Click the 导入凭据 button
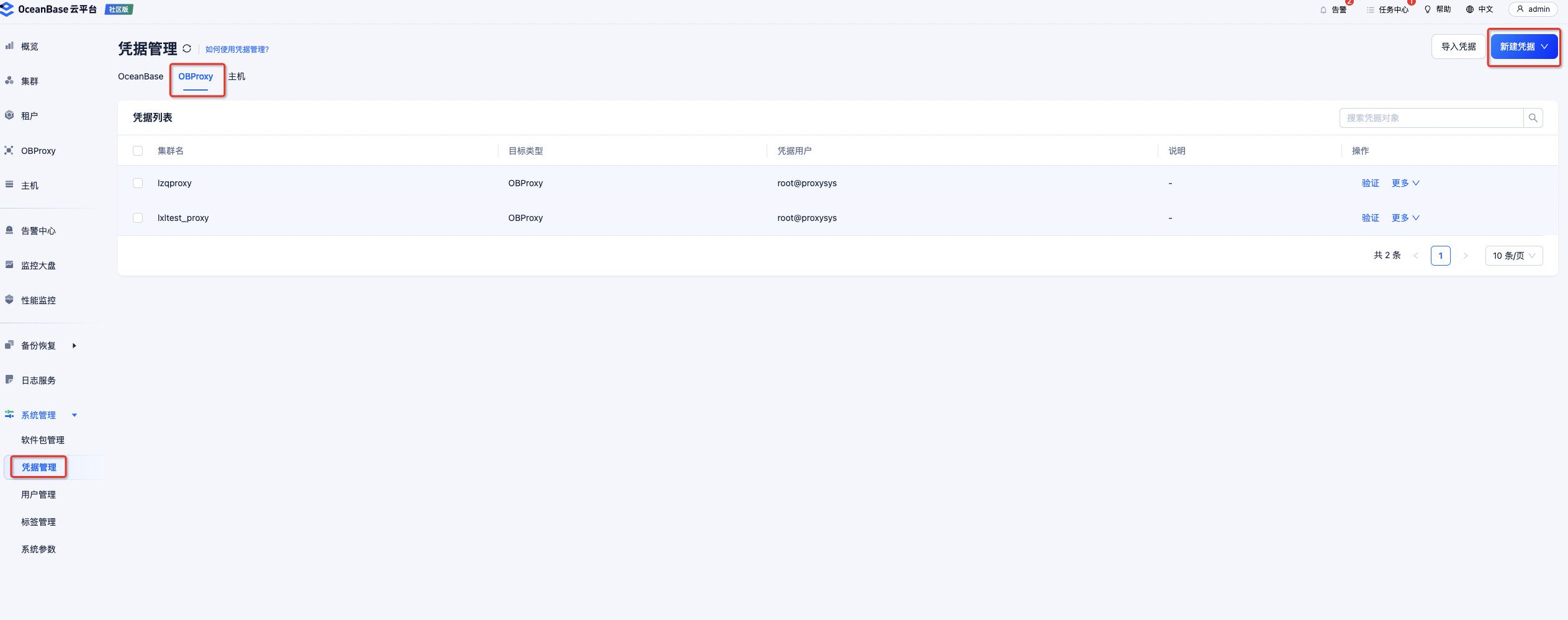 click(1458, 47)
